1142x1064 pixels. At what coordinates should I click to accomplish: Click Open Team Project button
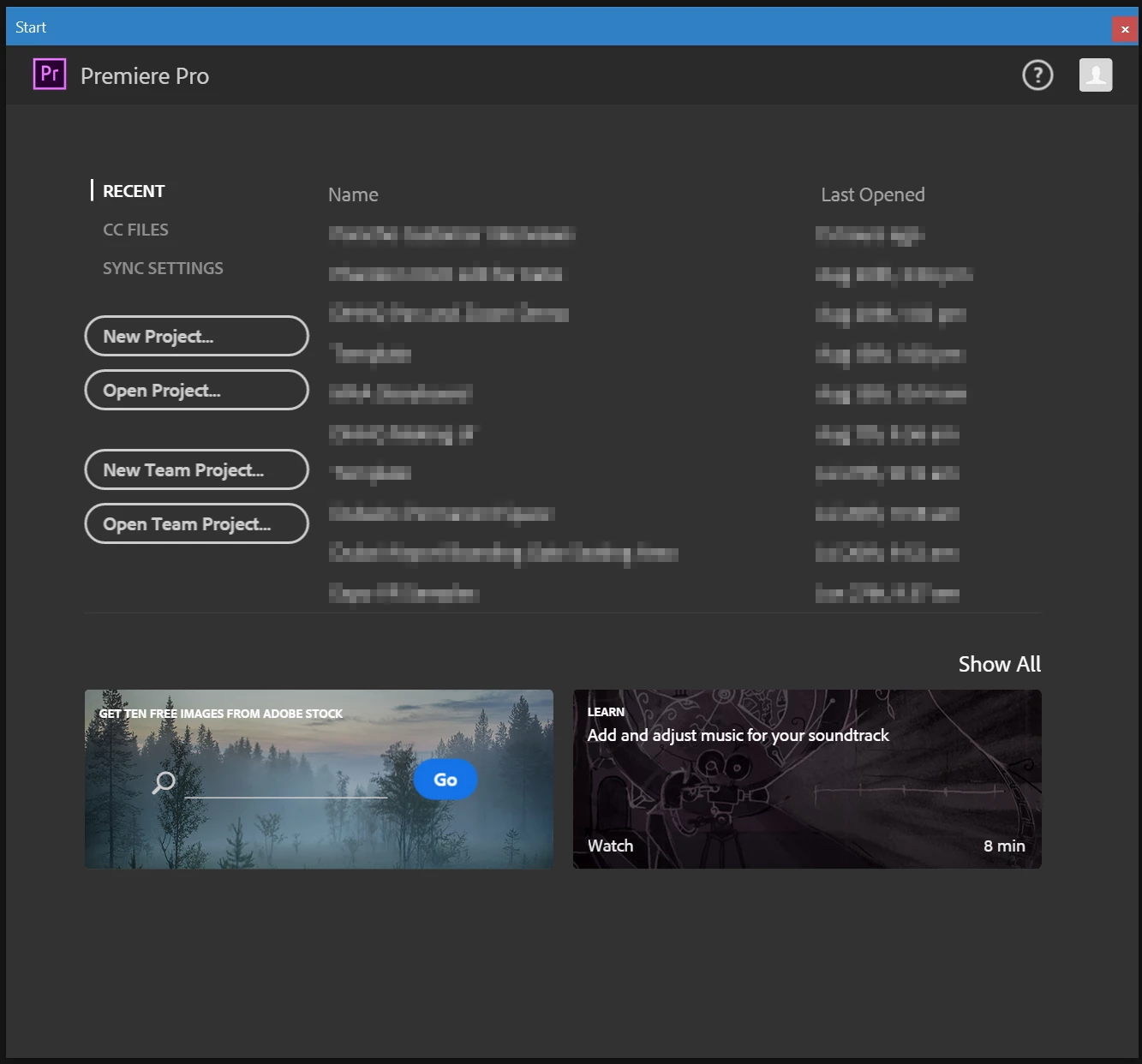click(x=196, y=523)
